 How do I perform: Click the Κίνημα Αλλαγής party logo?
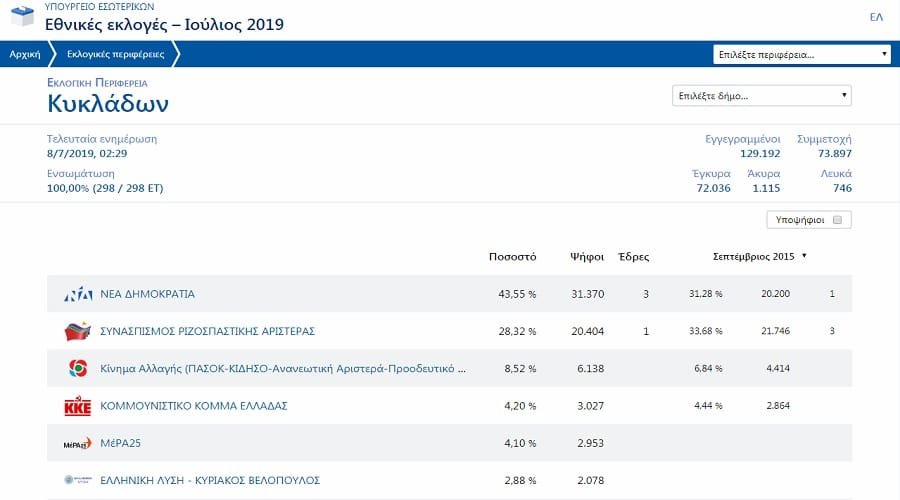tap(77, 369)
